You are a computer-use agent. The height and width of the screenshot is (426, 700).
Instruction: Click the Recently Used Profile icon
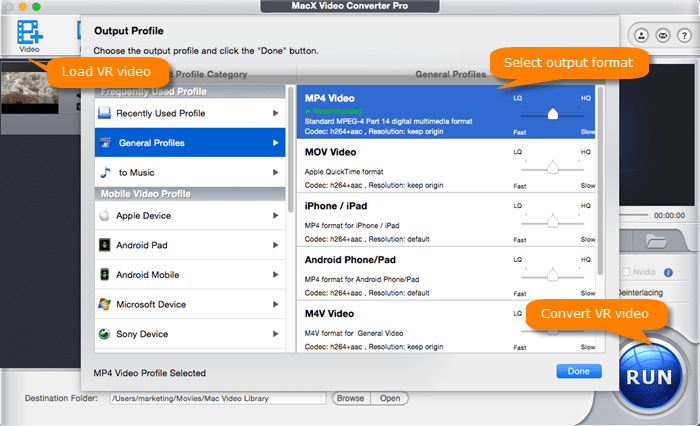pos(104,113)
